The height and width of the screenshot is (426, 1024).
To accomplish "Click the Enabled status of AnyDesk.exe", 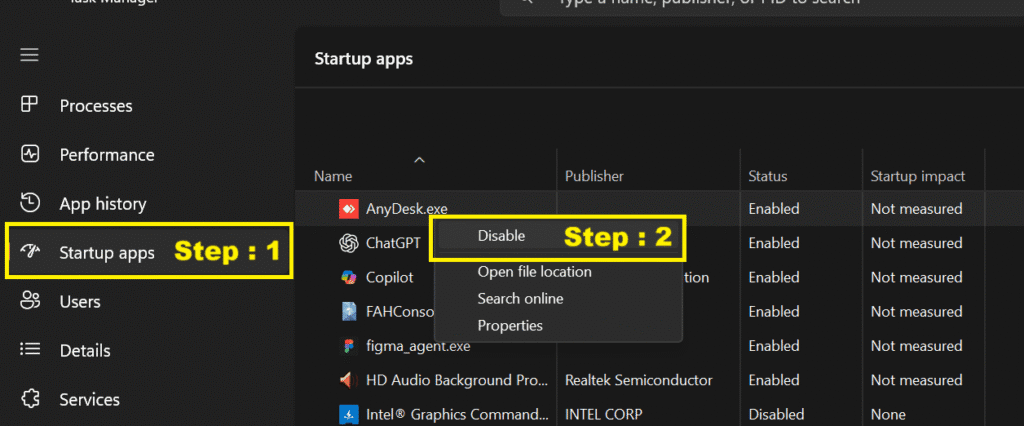I will point(774,209).
